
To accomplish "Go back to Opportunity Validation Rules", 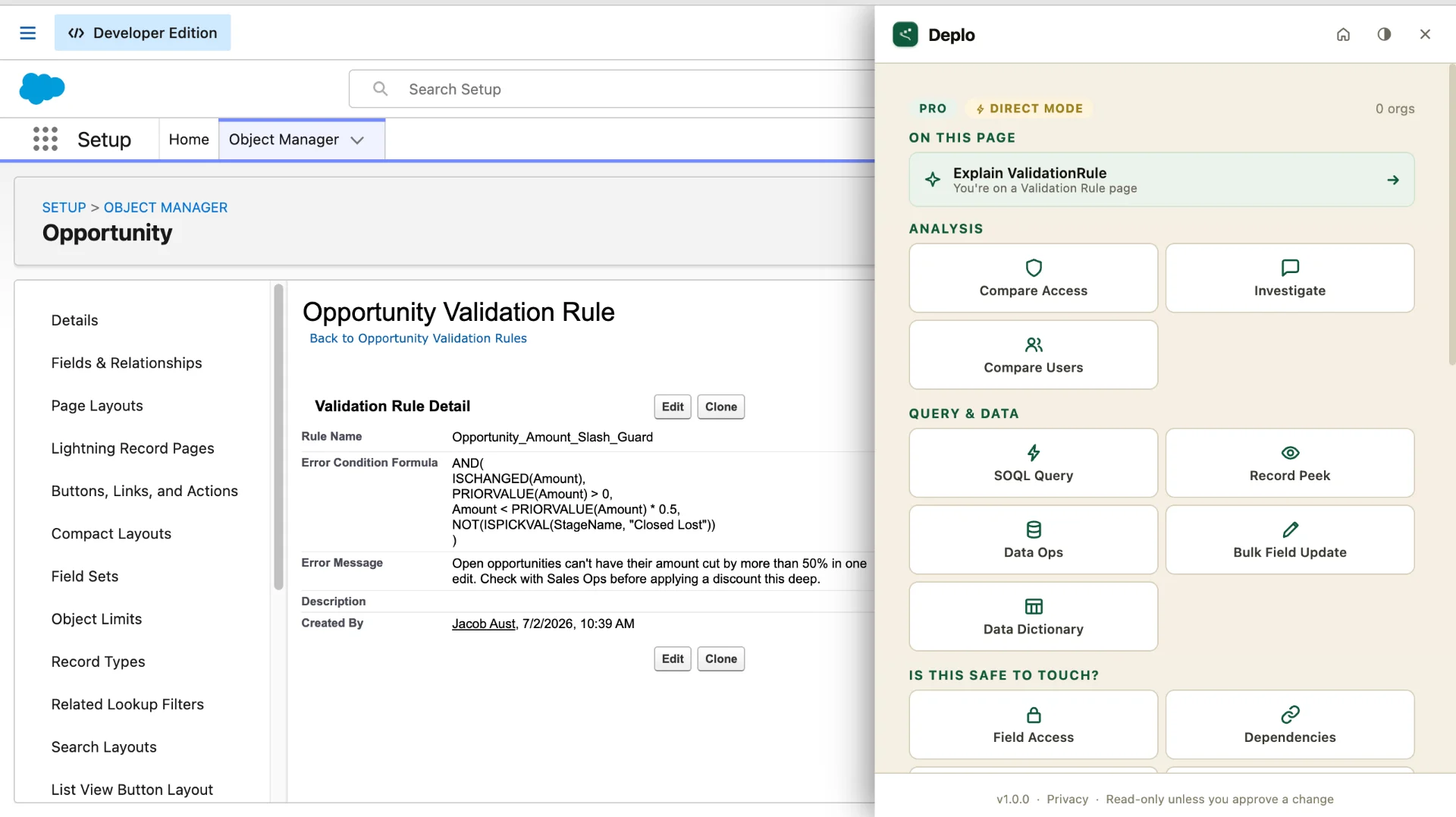I will [x=418, y=338].
